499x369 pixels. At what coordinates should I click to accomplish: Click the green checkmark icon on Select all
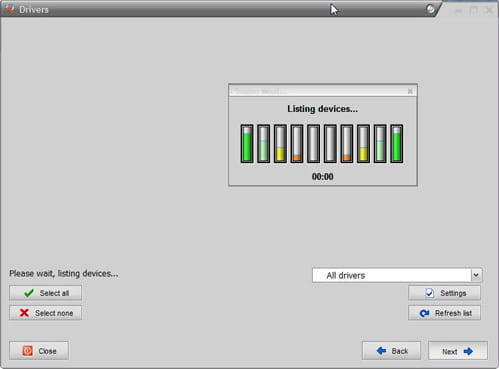[x=29, y=293]
